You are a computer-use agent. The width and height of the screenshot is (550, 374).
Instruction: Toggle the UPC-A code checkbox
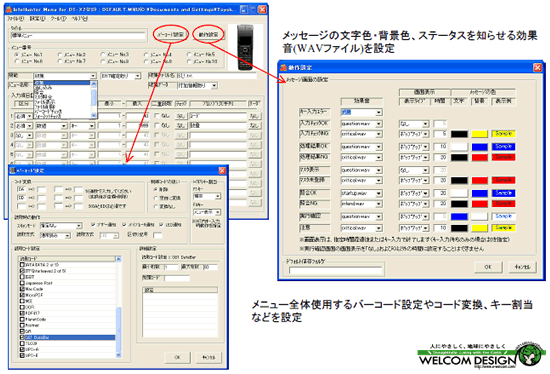point(22,349)
